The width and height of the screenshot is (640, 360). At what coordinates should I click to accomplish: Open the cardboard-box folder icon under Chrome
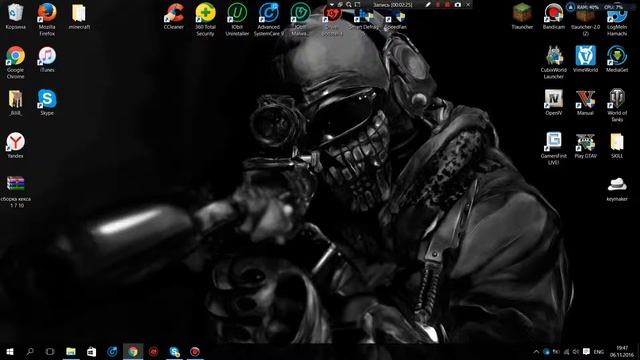[x=16, y=102]
